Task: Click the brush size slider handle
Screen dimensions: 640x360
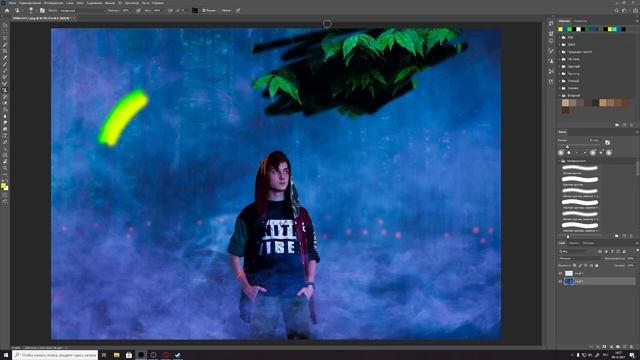Action: (x=567, y=147)
